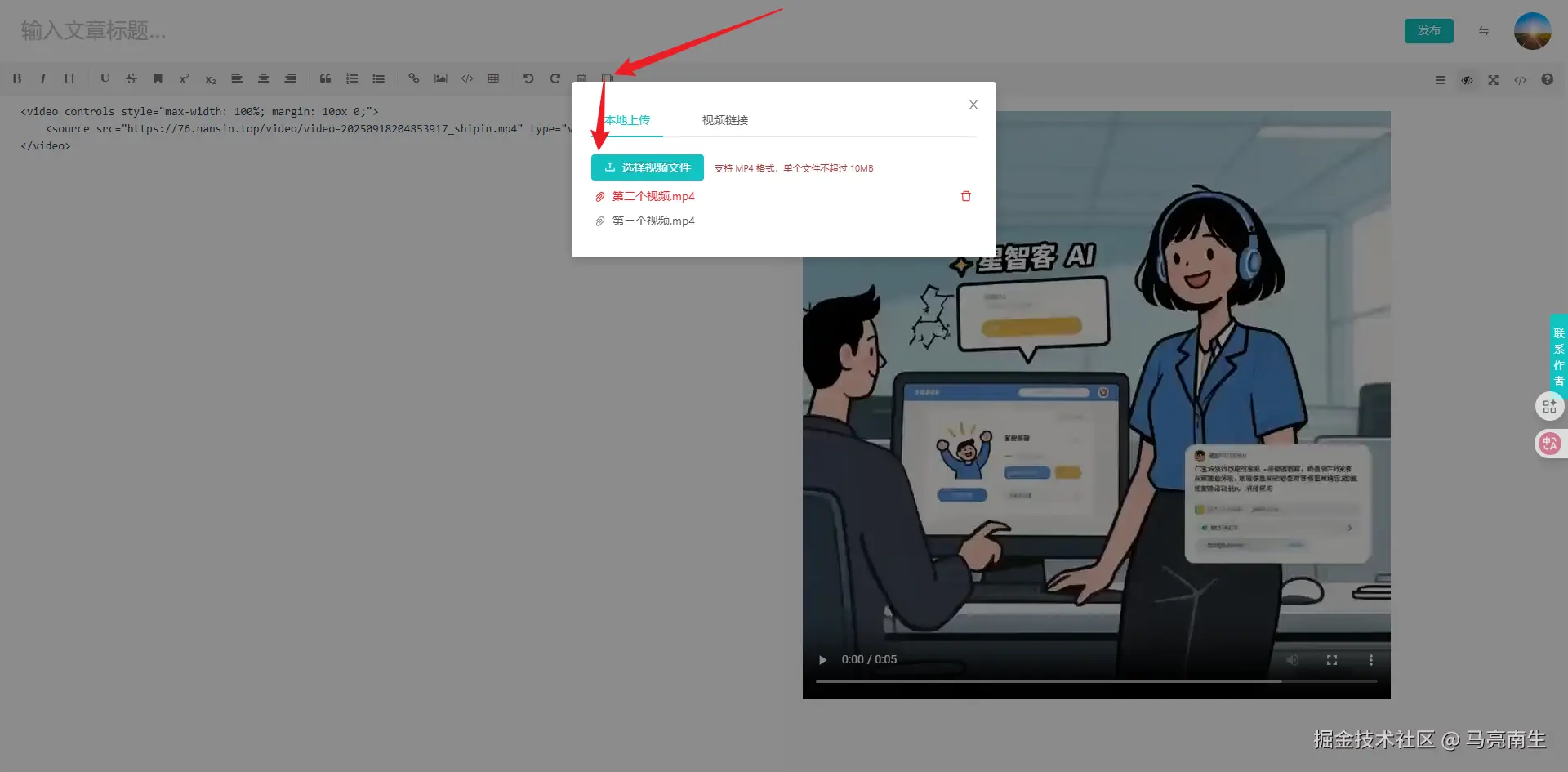Delete 第二个视频.mp4 with the trash icon
Screen dimensions: 1568x772
[965, 196]
